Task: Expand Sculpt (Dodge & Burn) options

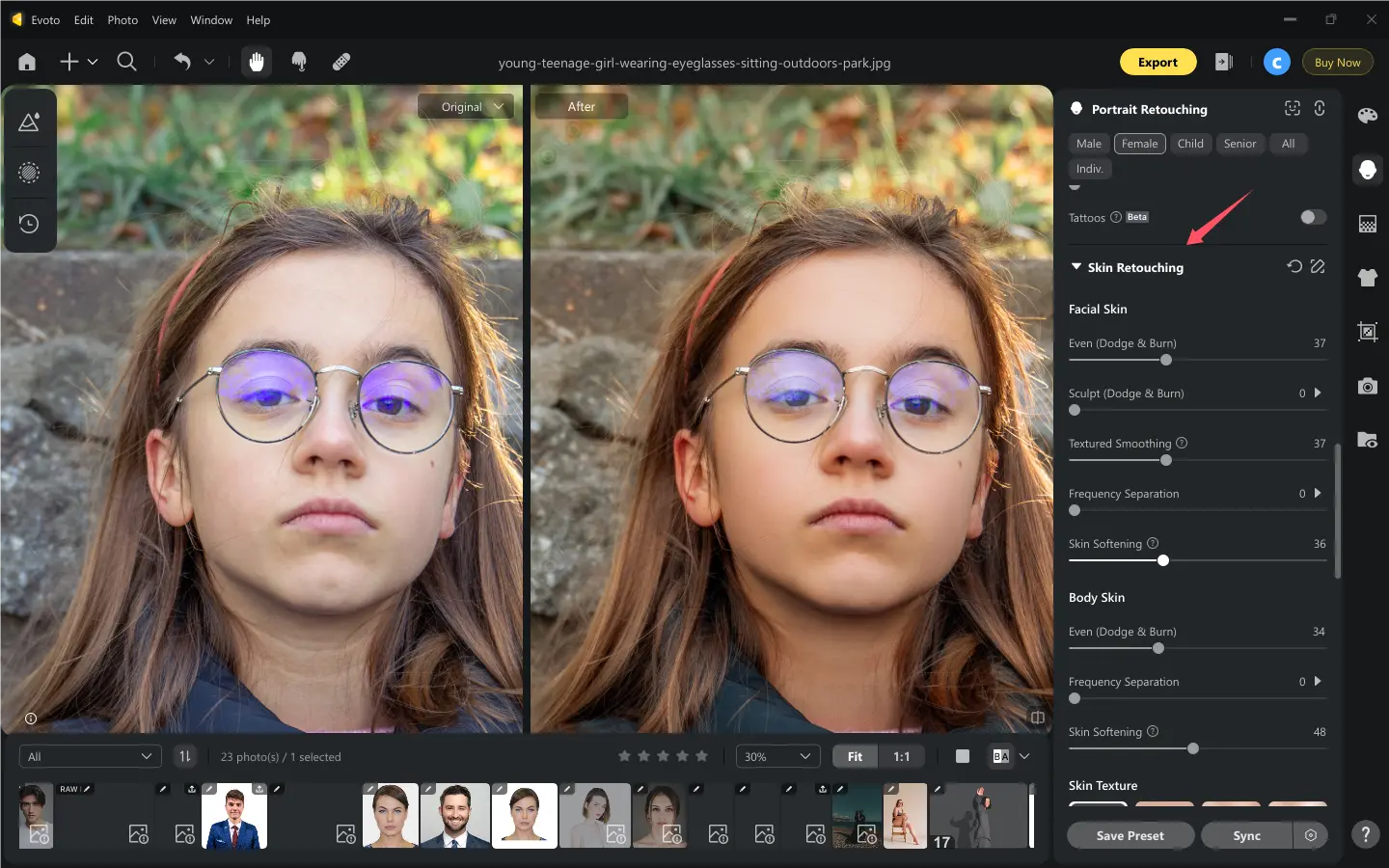Action: point(1318,393)
